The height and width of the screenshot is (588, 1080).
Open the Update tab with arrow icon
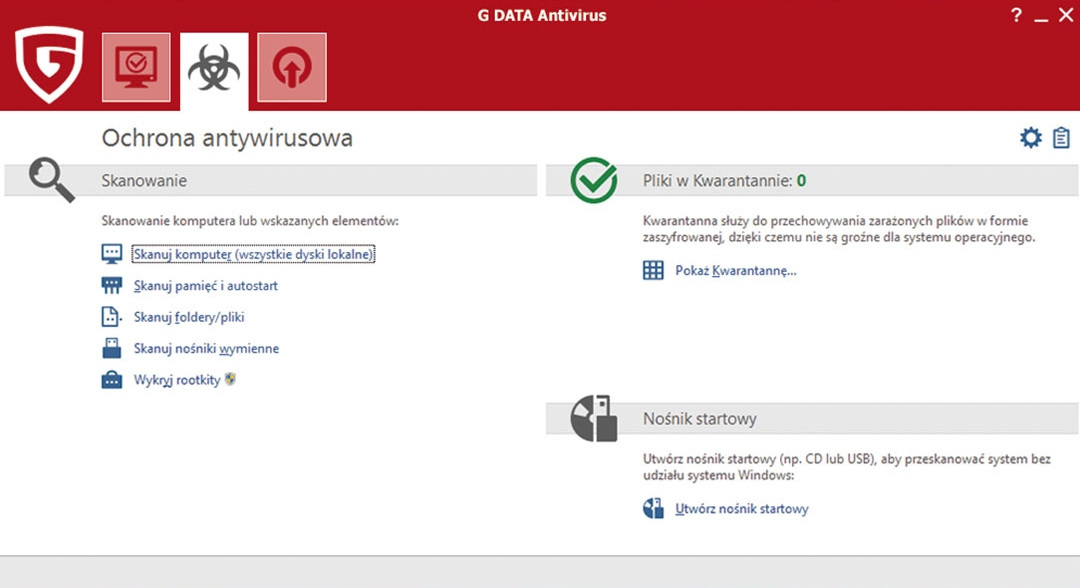(291, 67)
